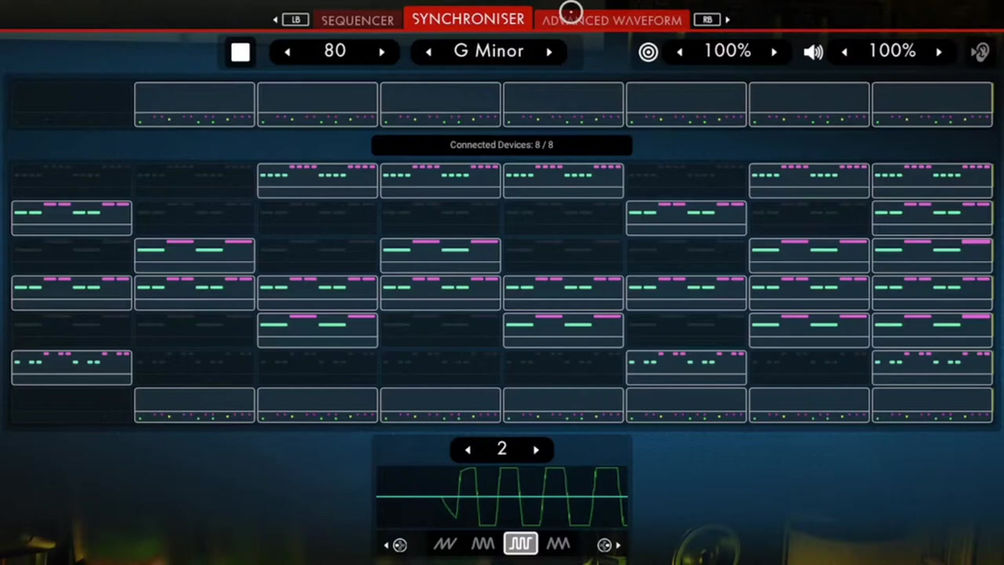Screen dimensions: 1004x565
Task: Click the device number 2 value
Action: coord(502,449)
